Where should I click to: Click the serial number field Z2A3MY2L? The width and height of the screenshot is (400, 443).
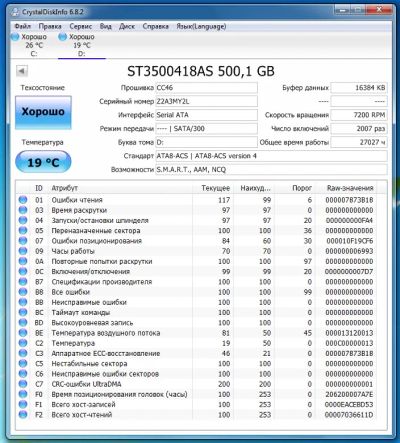[x=206, y=101]
